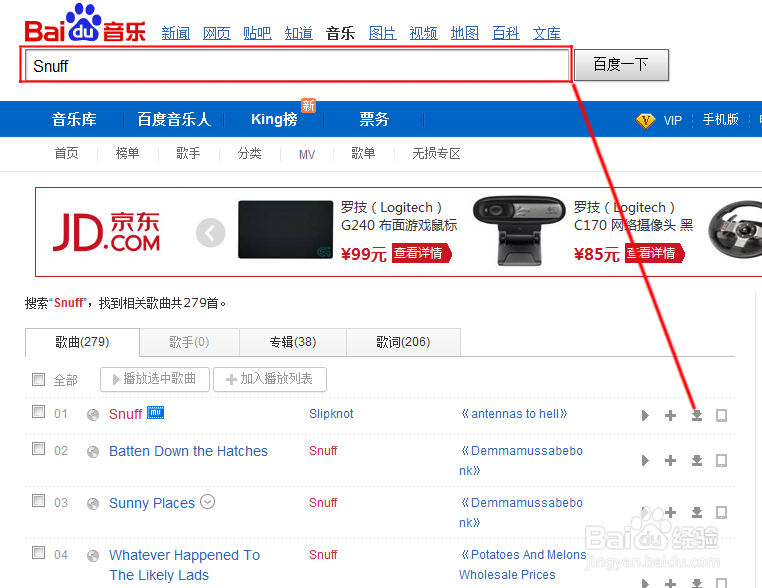Add Sunny Places to playlist
Viewport: 762px width, 588px height.
pos(670,512)
